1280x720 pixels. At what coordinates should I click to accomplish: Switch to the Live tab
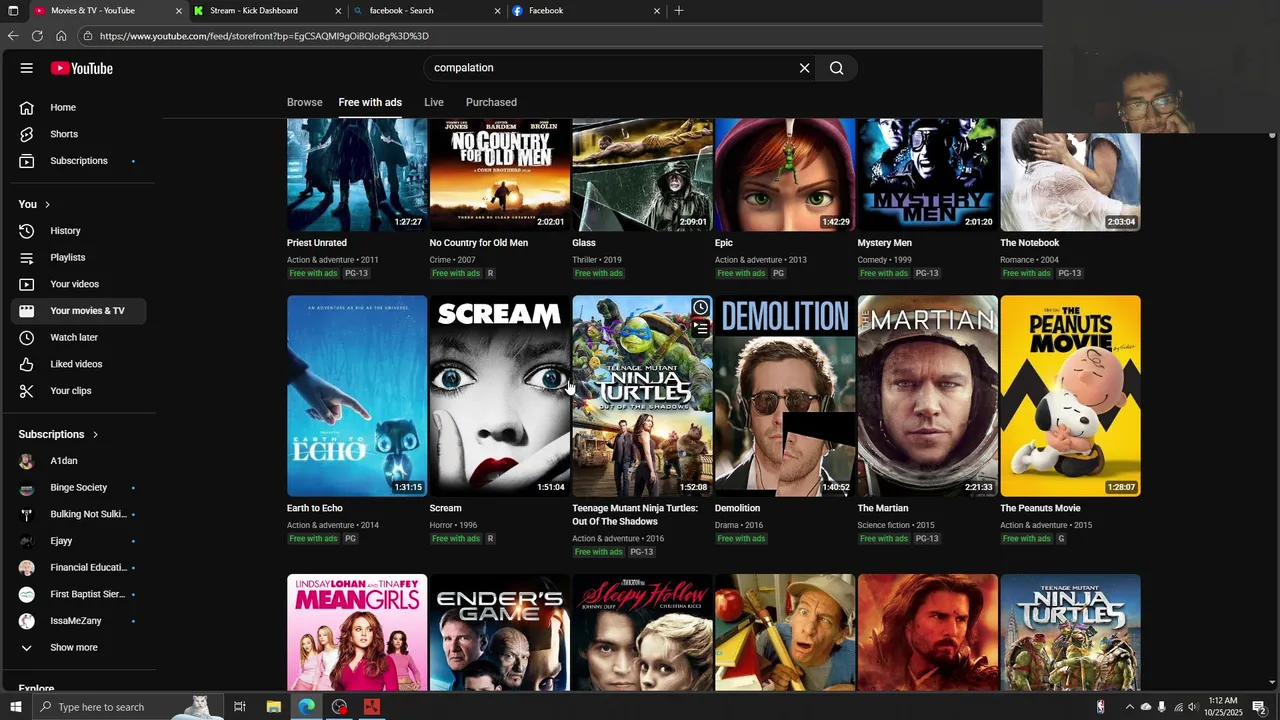click(x=434, y=102)
